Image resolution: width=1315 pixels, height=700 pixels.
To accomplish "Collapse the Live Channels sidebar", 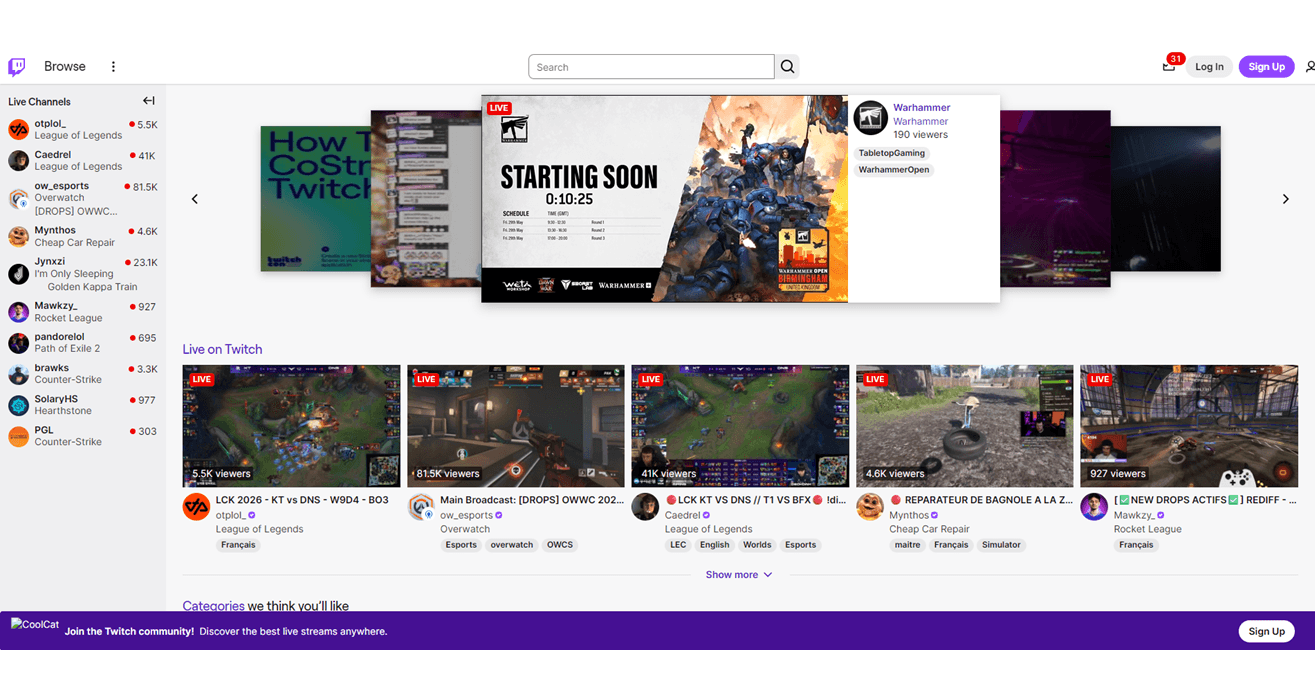I will (149, 101).
